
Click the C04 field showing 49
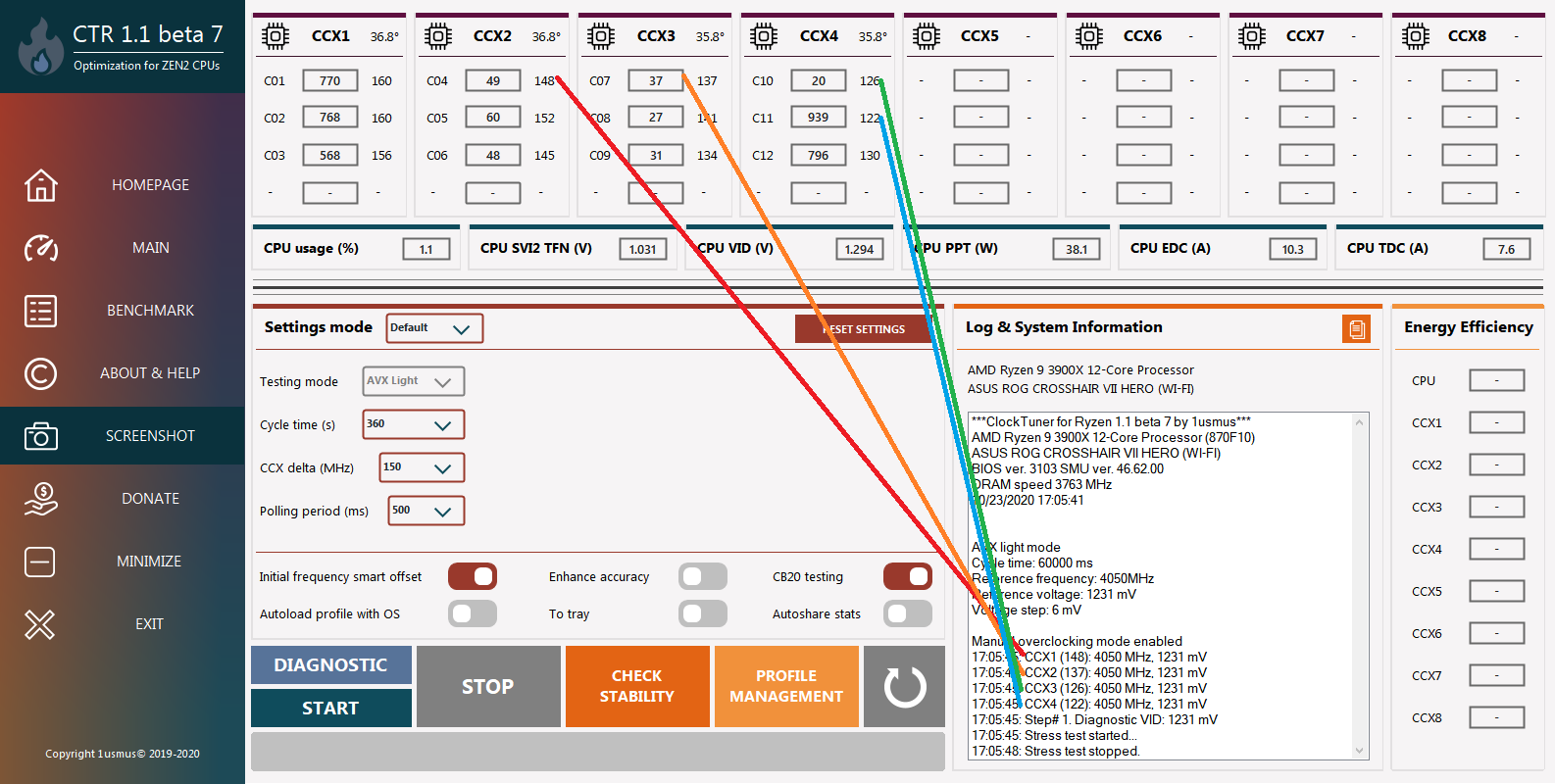(x=493, y=81)
